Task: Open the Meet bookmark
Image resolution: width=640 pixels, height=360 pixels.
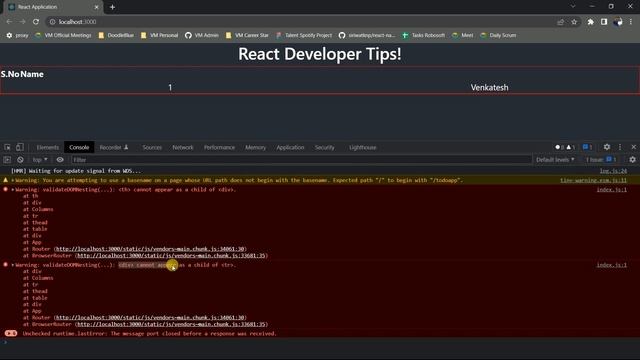Action: 463,35
